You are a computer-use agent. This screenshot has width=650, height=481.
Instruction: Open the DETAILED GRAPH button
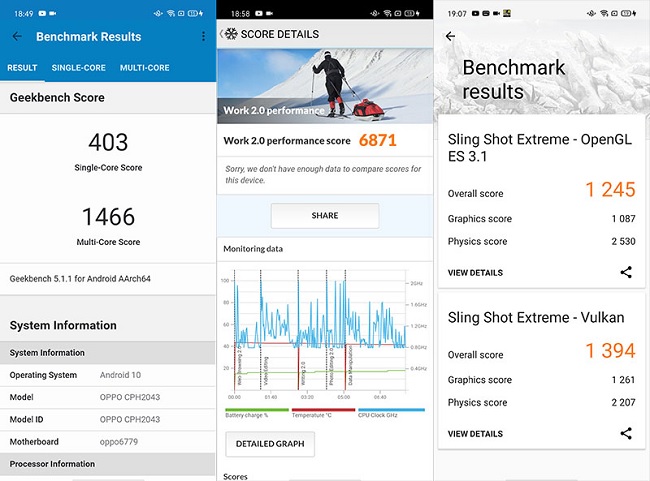(x=269, y=444)
